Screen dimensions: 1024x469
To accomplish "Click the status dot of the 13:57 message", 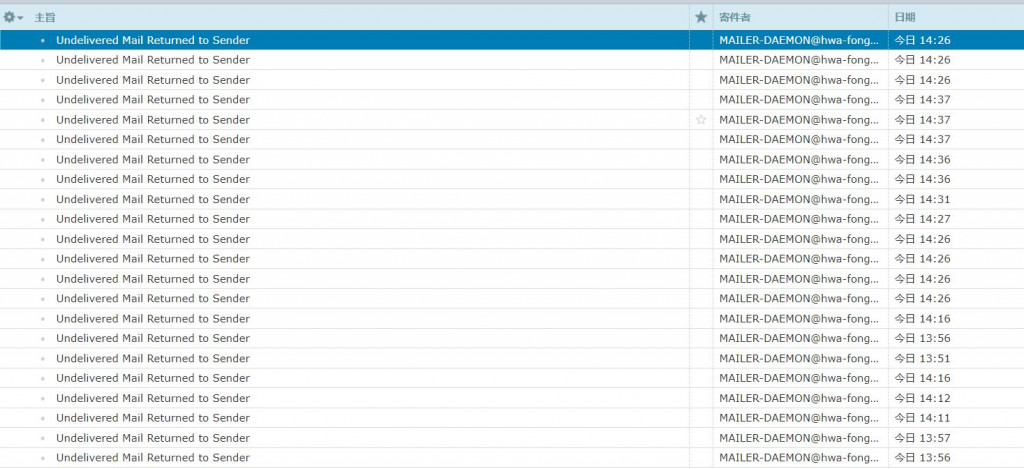I will pos(43,438).
